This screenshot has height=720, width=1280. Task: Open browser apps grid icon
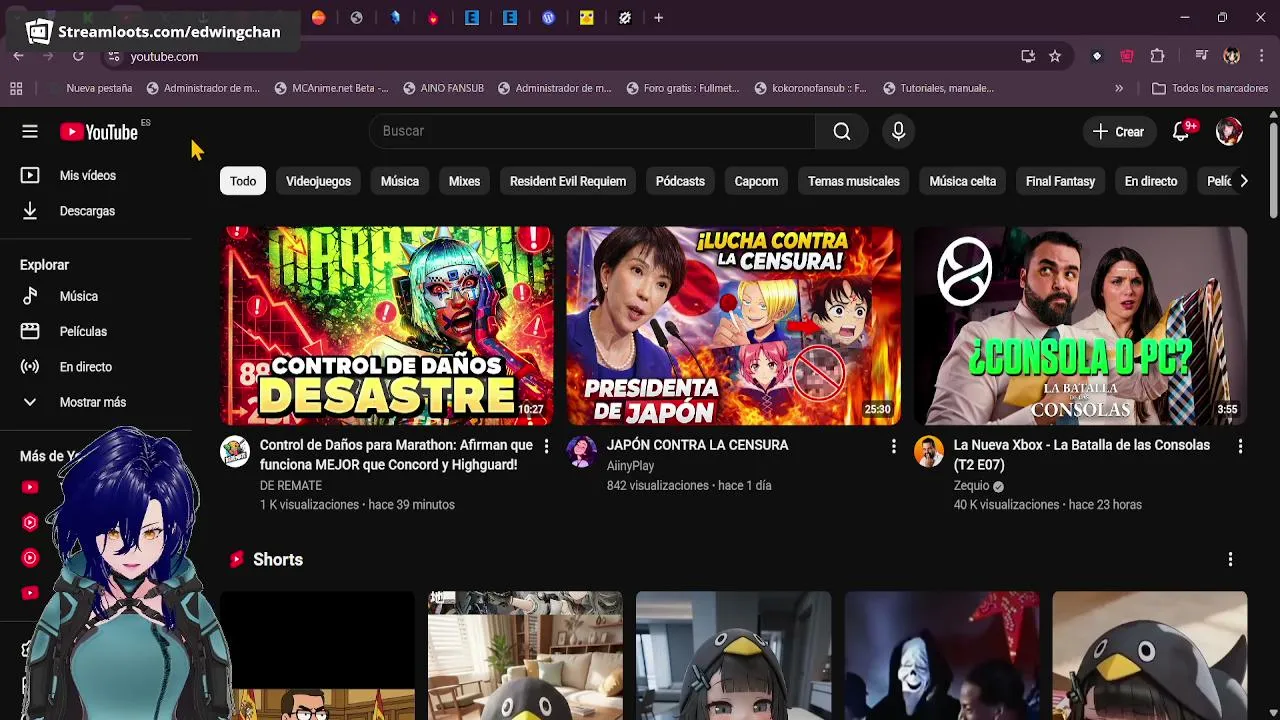click(x=16, y=88)
